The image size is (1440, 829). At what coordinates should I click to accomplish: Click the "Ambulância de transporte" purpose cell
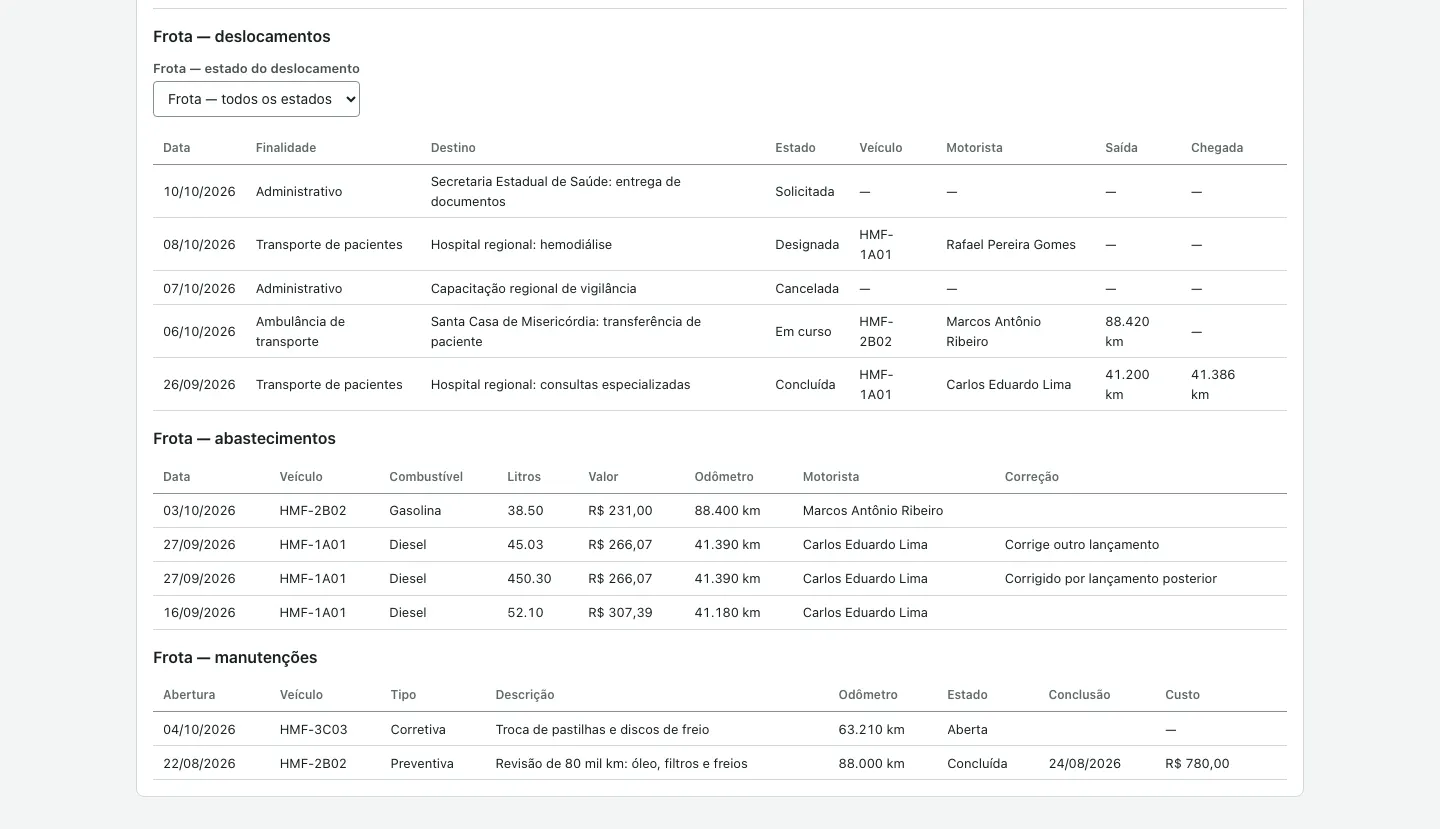[x=300, y=332]
